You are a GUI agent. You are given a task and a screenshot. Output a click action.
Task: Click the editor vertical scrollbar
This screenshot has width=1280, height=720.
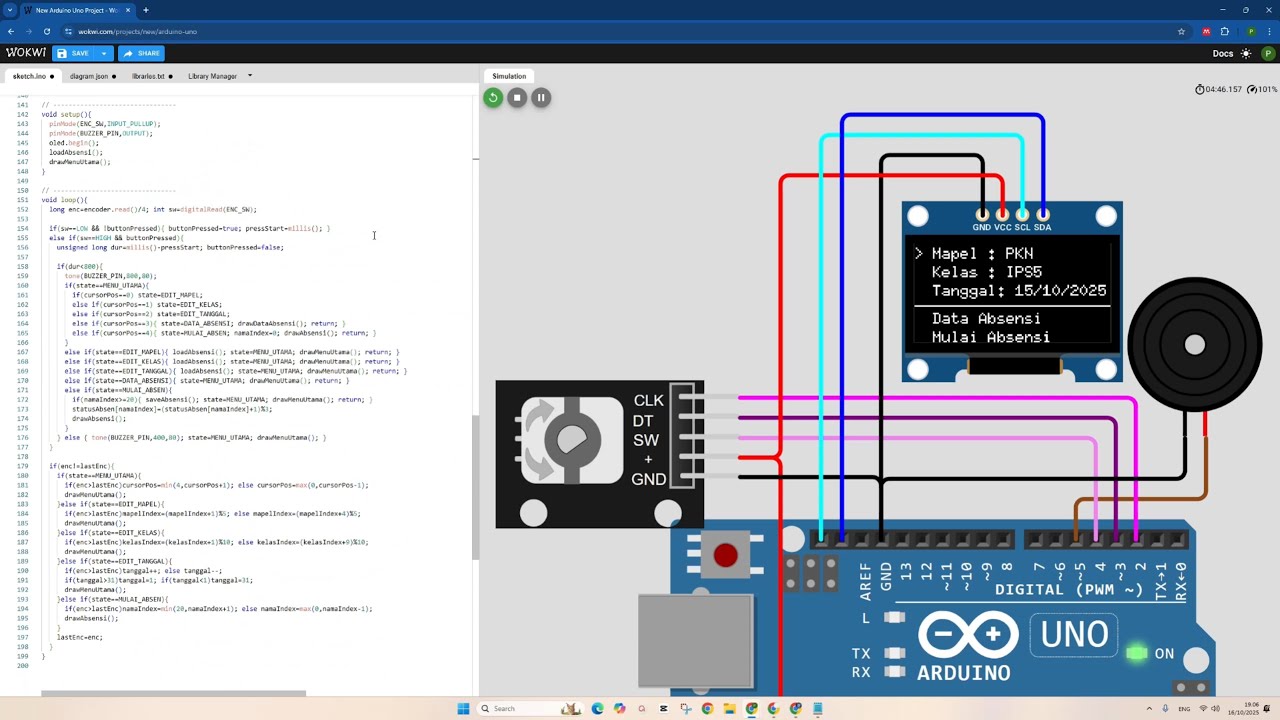[476, 486]
